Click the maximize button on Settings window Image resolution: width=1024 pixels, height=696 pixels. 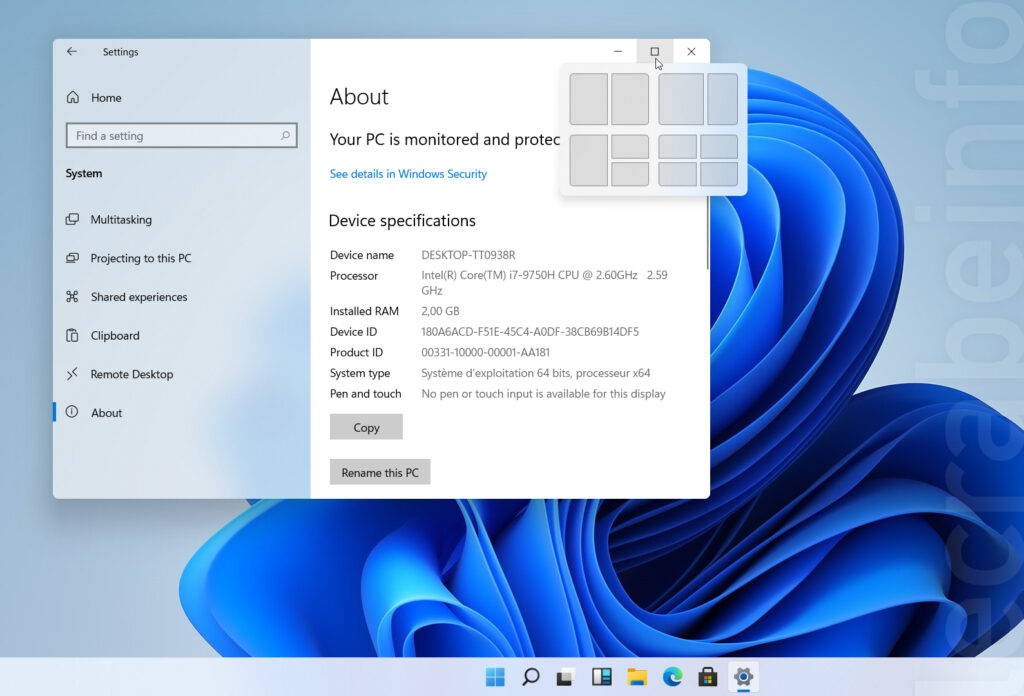pyautogui.click(x=654, y=52)
